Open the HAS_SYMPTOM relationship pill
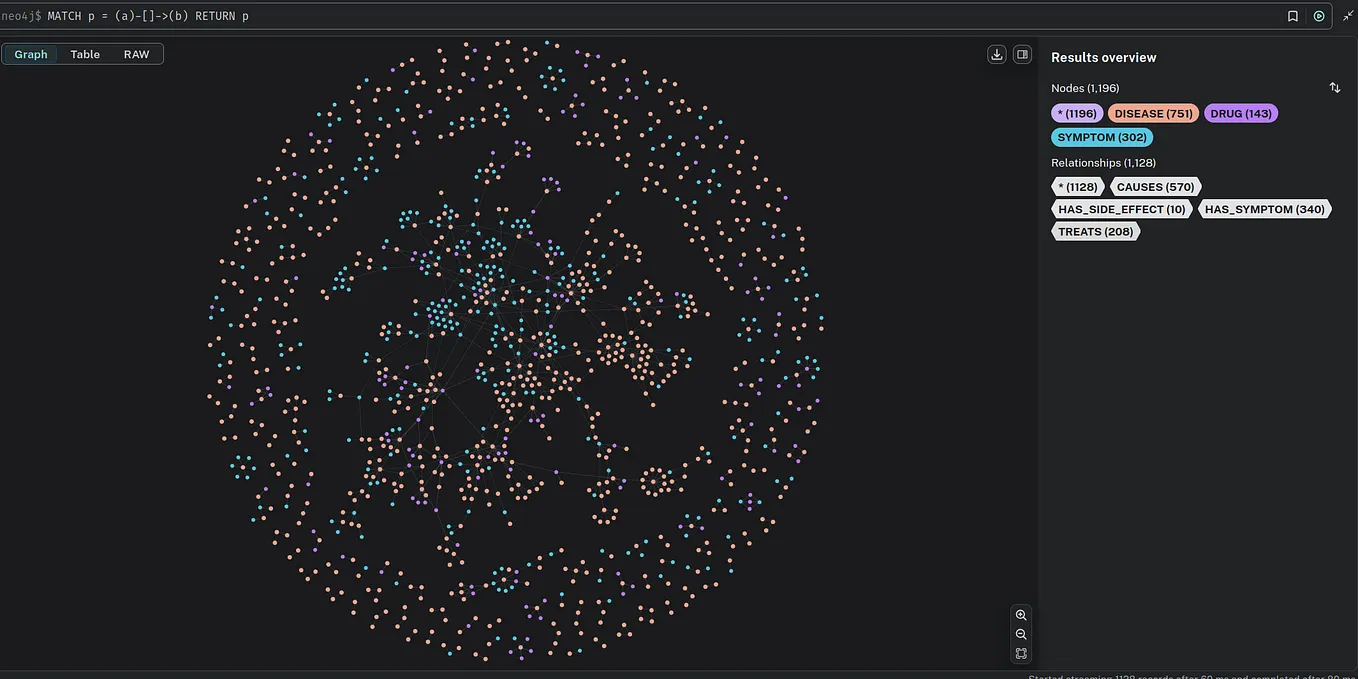 [x=1264, y=208]
